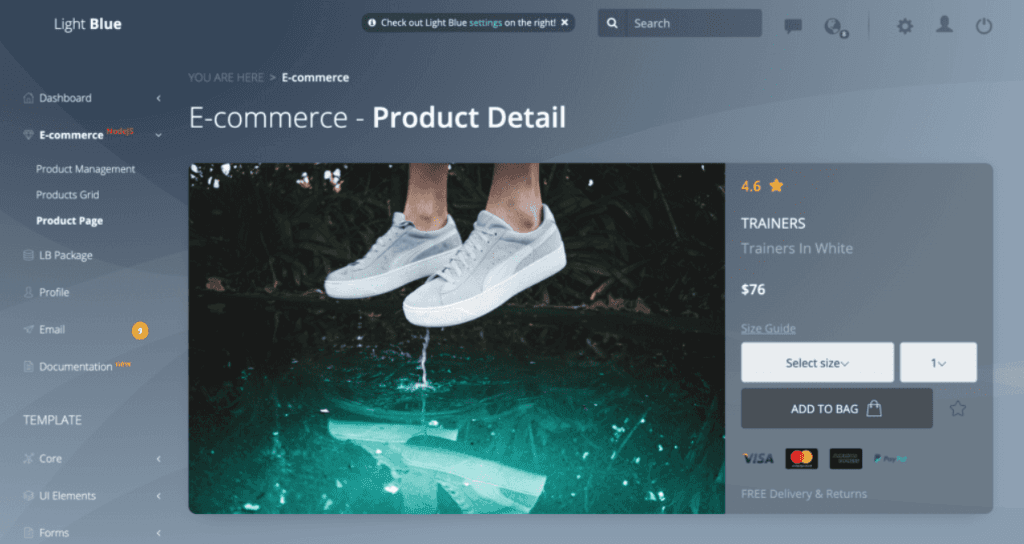Click the 4.6 rating value
The height and width of the screenshot is (544, 1024).
pos(751,186)
